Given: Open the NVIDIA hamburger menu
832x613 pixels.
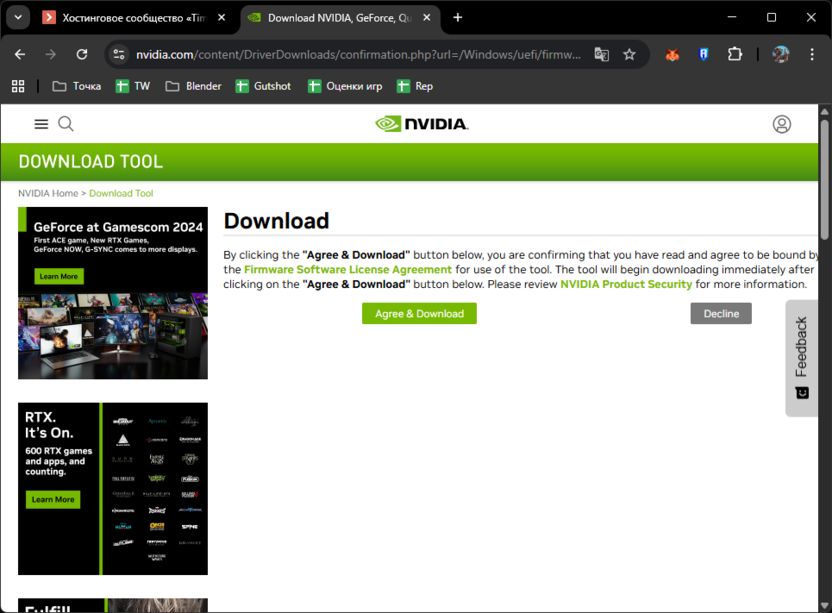Looking at the screenshot, I should [41, 124].
